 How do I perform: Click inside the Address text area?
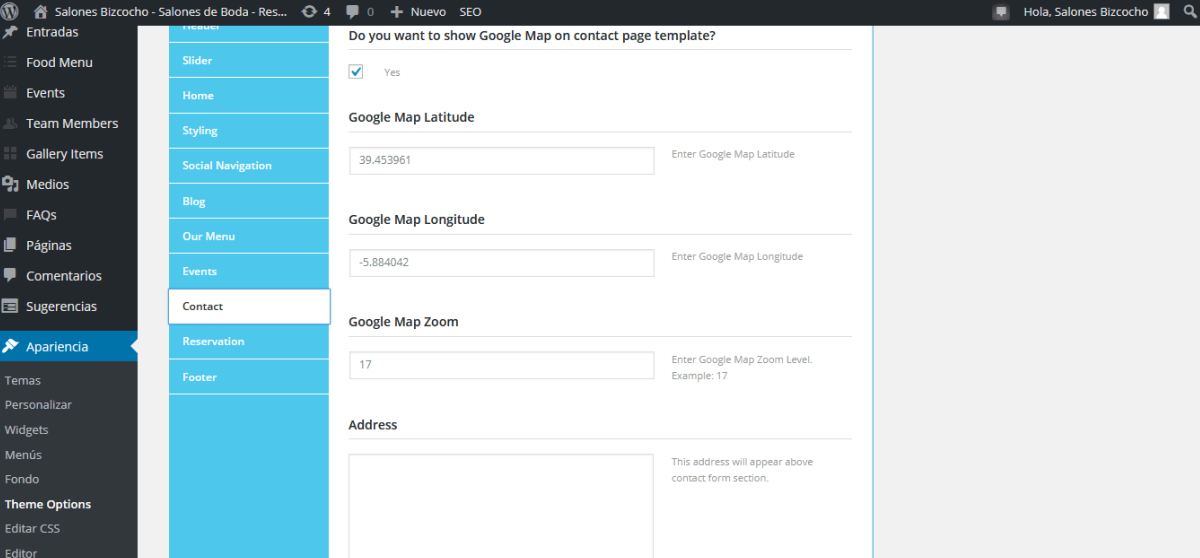(x=501, y=507)
